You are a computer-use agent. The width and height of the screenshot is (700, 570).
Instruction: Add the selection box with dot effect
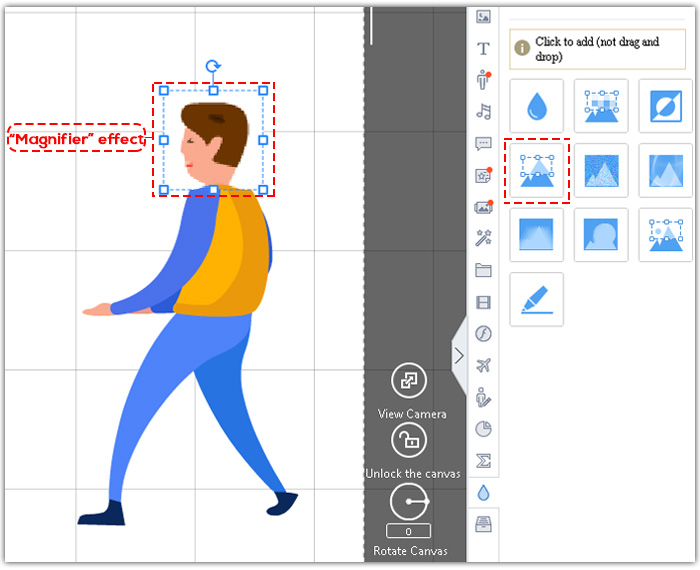pyautogui.click(x=666, y=235)
